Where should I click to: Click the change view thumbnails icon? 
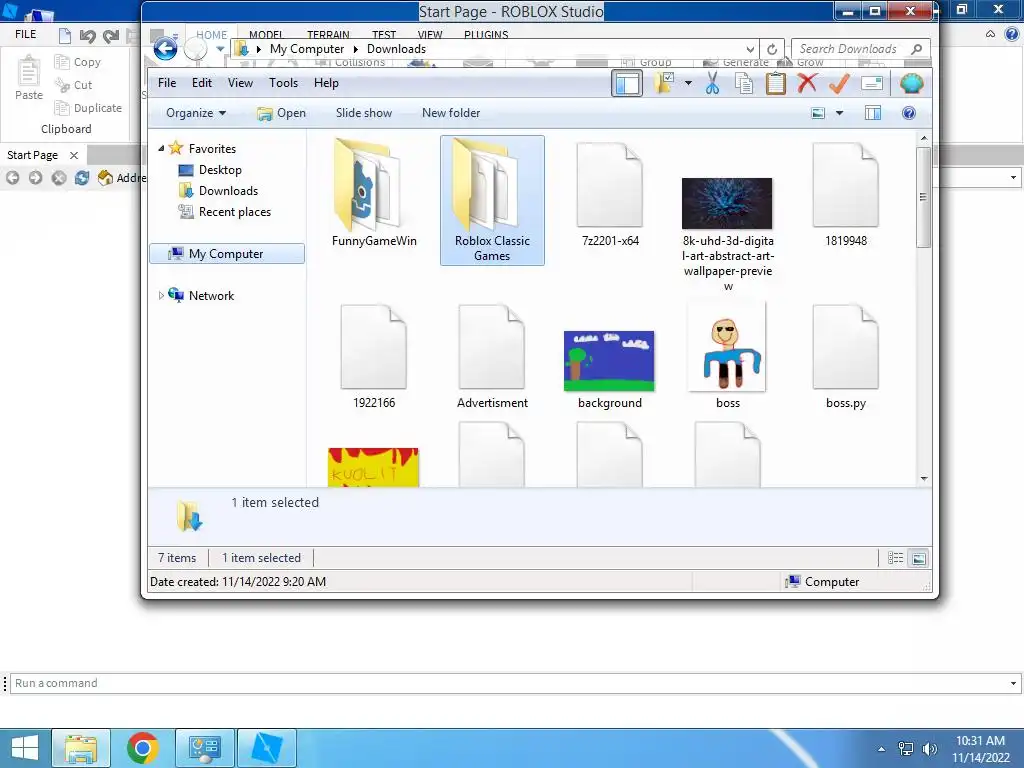tap(818, 113)
